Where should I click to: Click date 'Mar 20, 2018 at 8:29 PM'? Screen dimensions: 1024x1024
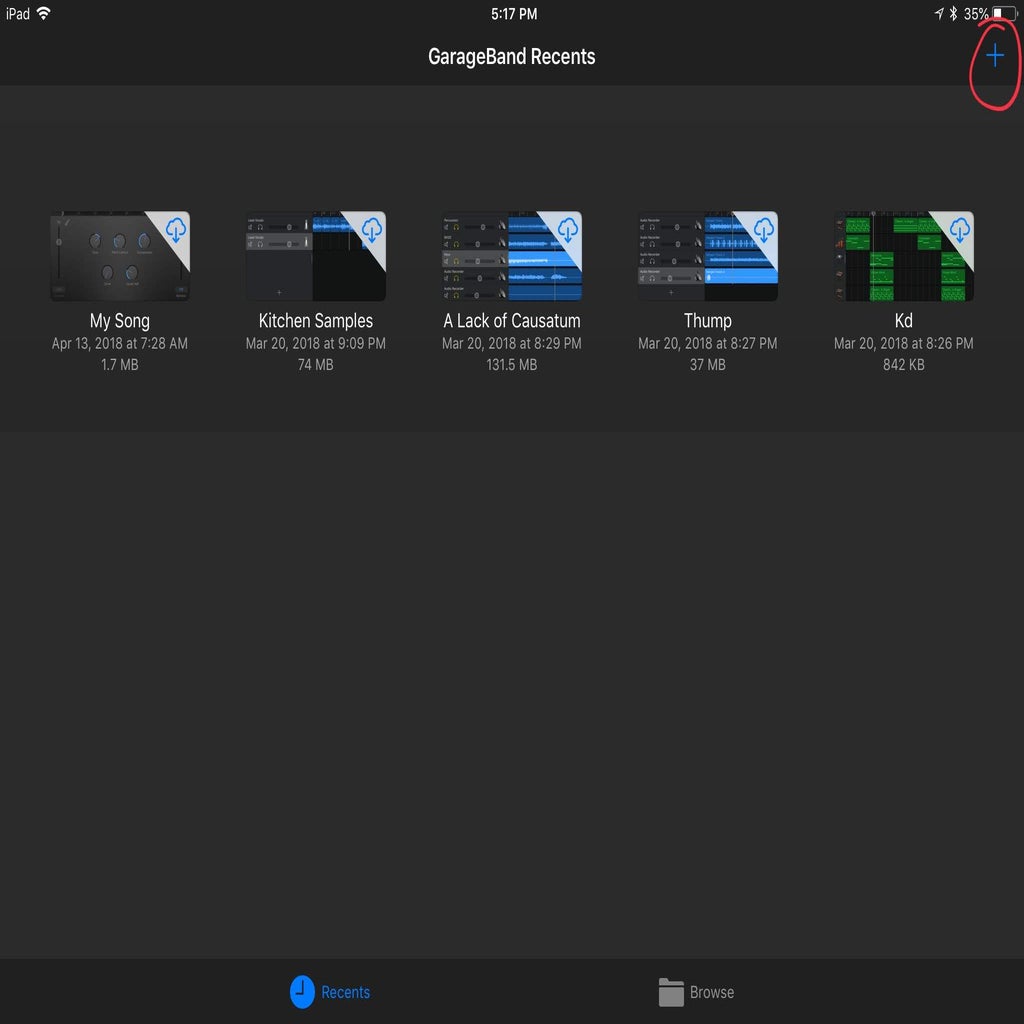tap(511, 344)
